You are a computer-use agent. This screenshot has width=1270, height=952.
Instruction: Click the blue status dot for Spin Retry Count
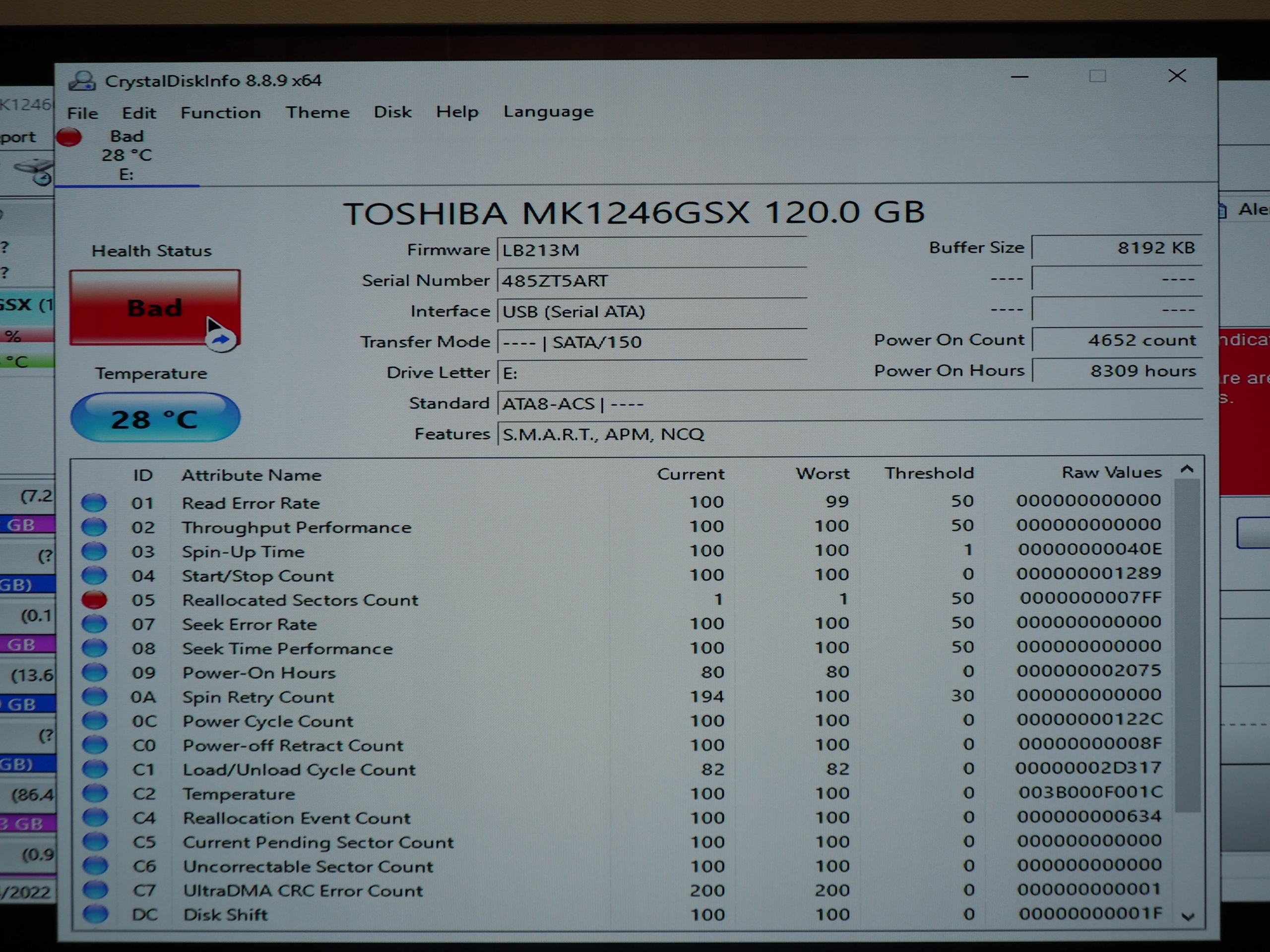(x=95, y=697)
